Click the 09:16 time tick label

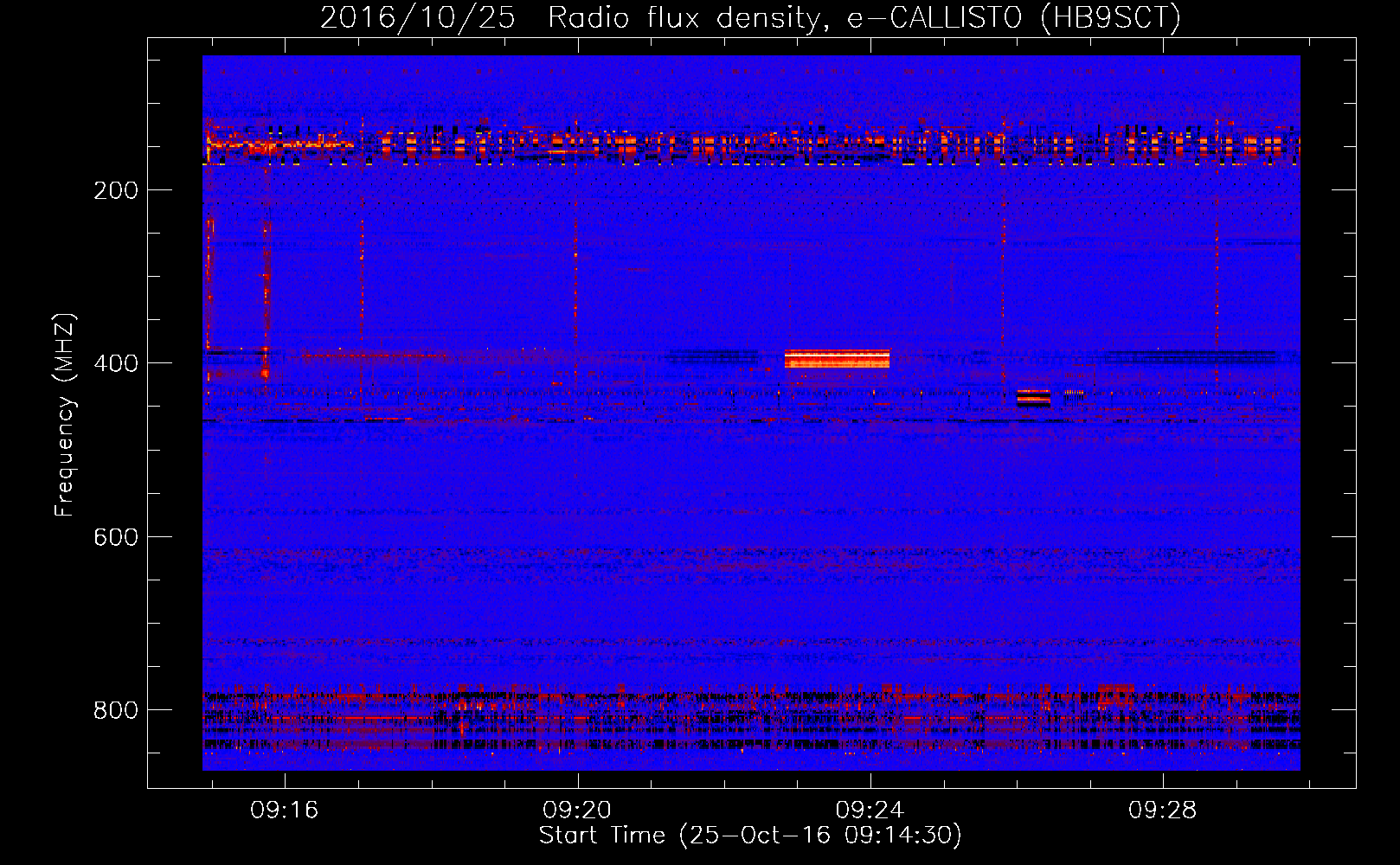tap(285, 810)
